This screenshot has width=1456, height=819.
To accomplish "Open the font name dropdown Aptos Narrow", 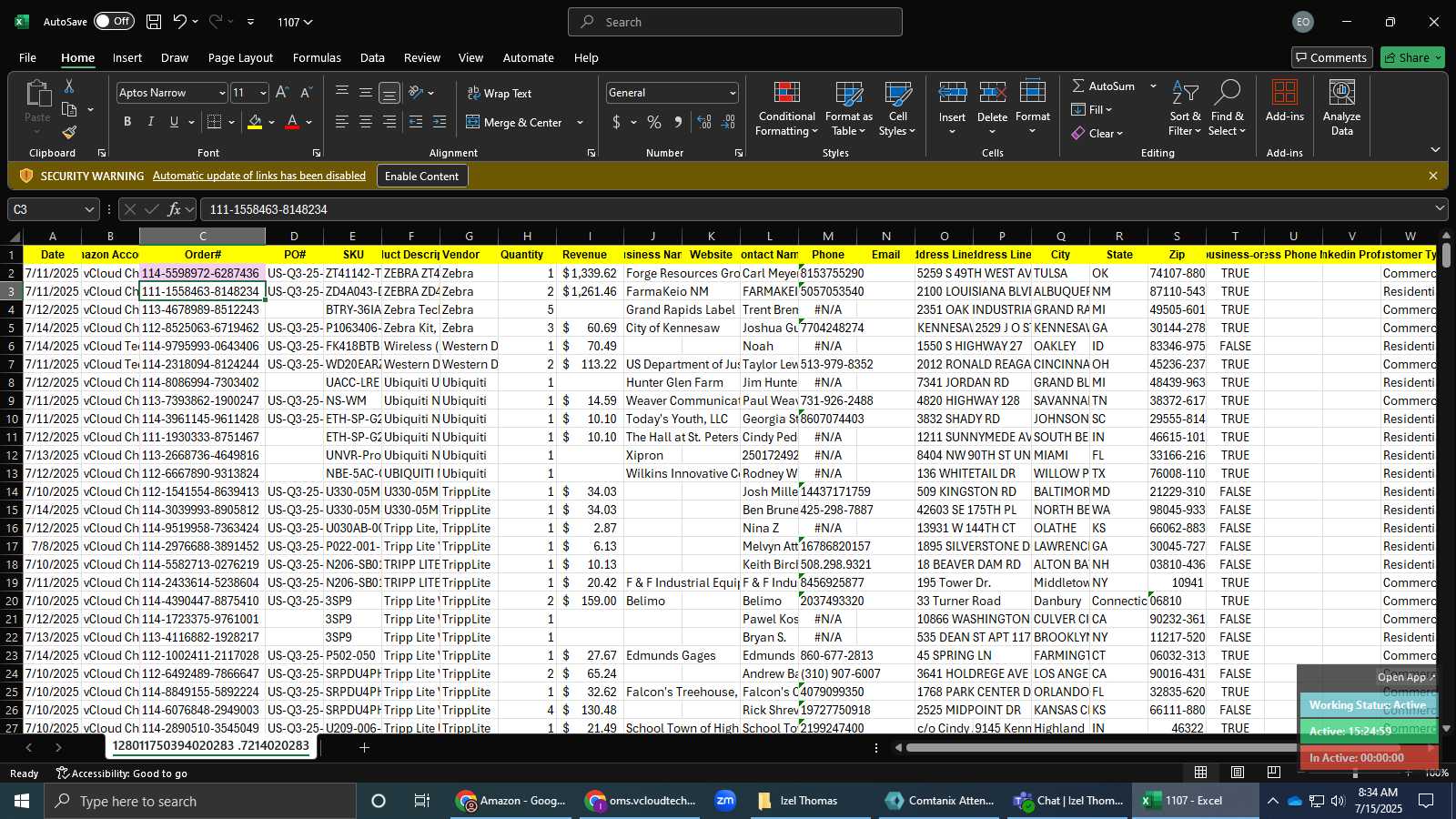I will click(x=221, y=93).
